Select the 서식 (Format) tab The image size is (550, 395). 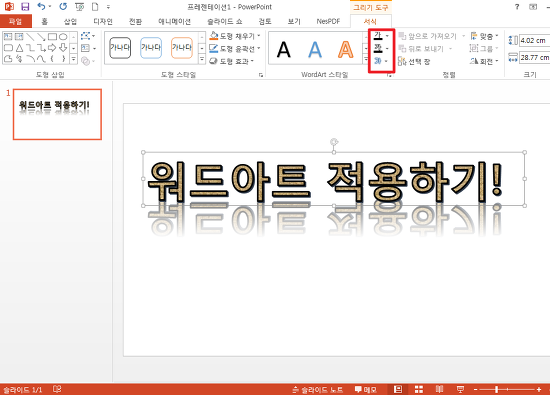(x=370, y=21)
